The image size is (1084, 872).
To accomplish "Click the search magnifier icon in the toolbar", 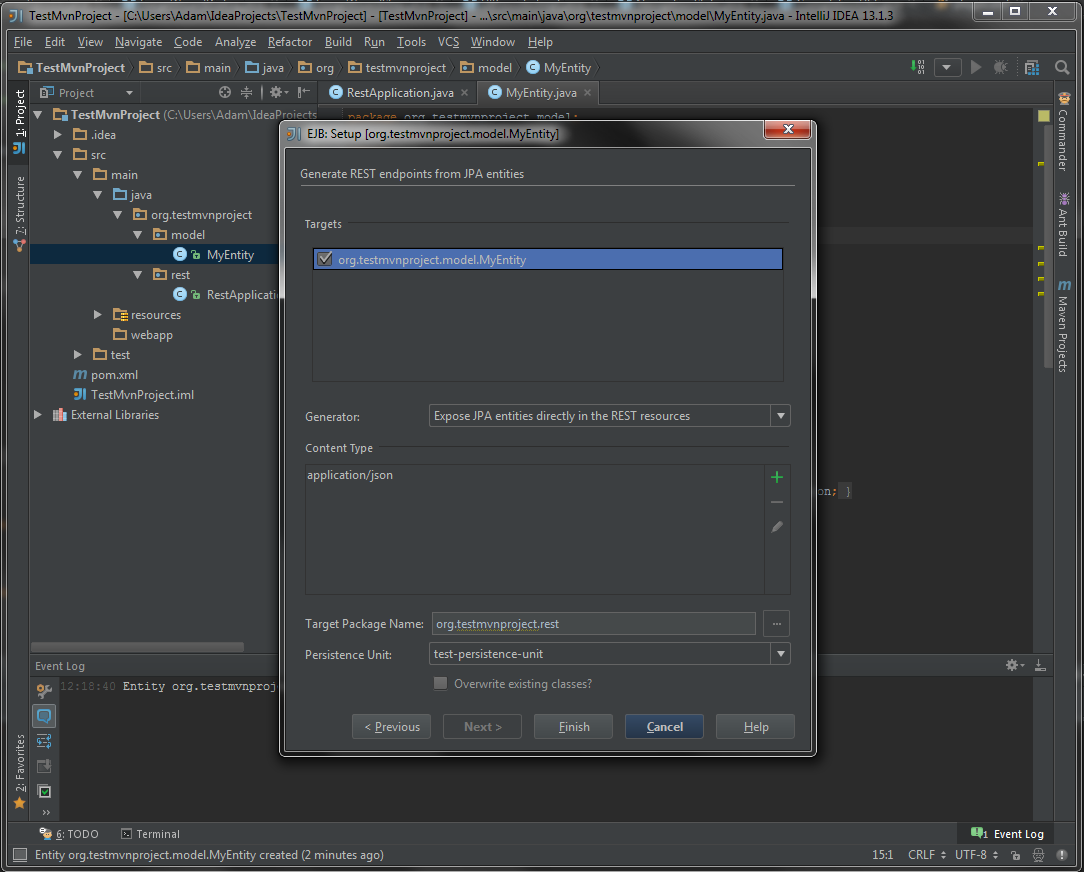I will point(1062,67).
